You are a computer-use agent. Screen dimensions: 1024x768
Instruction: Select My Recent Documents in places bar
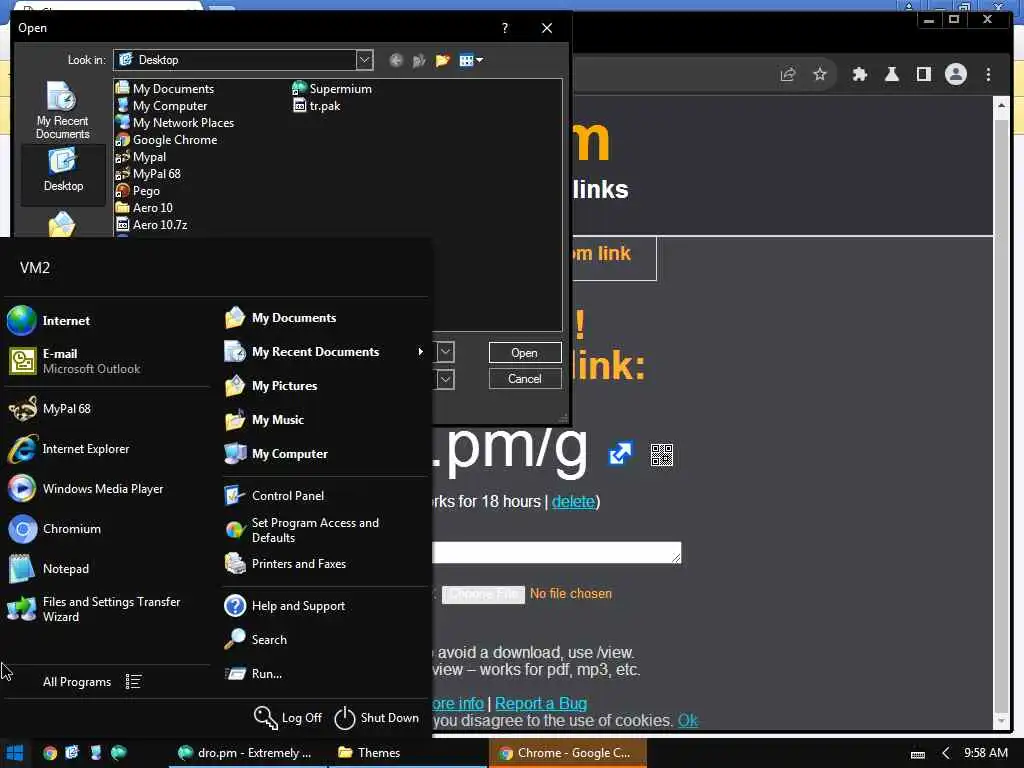pyautogui.click(x=62, y=110)
